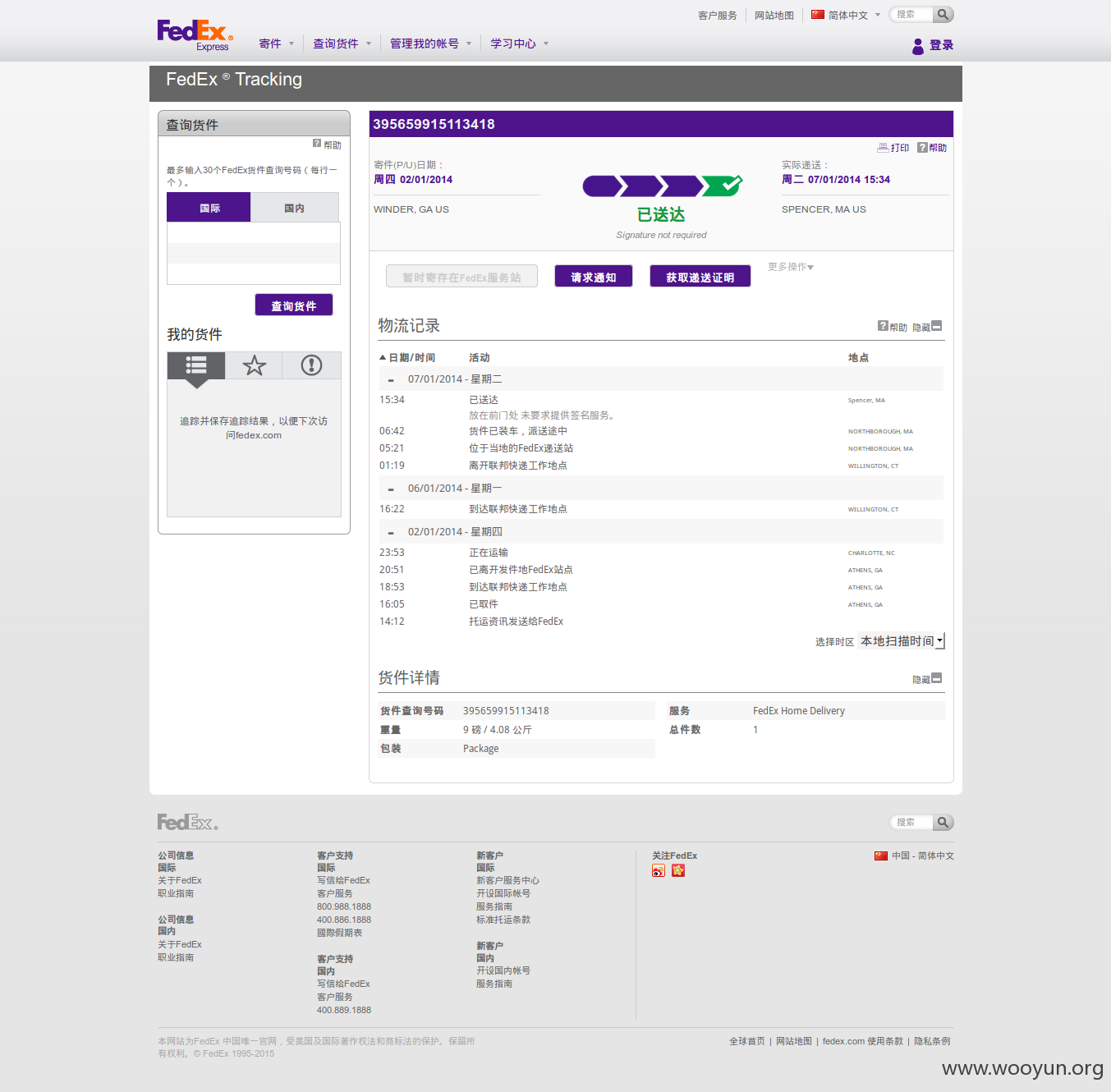Viewport: 1111px width, 1092px height.
Task: Collapse the 02/01/2014 星期四 group
Action: pos(391,533)
